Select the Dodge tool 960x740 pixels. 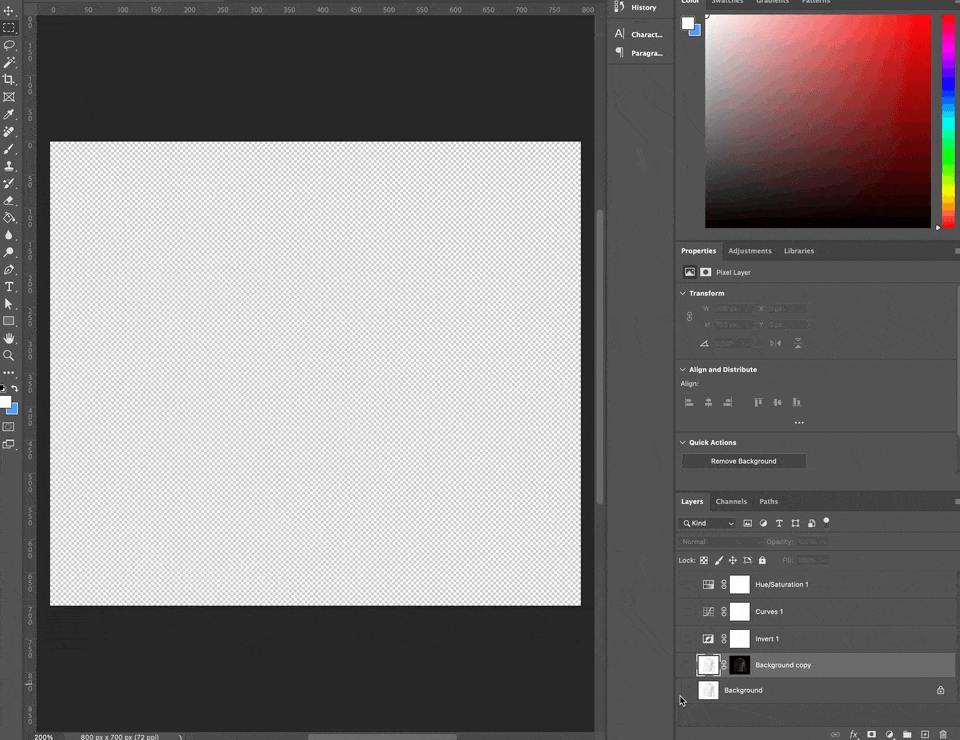coord(9,252)
